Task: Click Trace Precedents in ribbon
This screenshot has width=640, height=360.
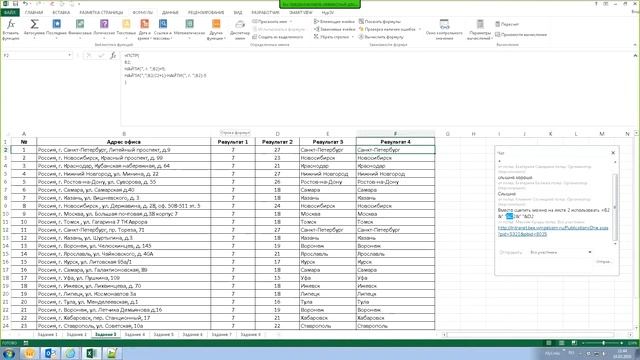Action: (x=334, y=21)
